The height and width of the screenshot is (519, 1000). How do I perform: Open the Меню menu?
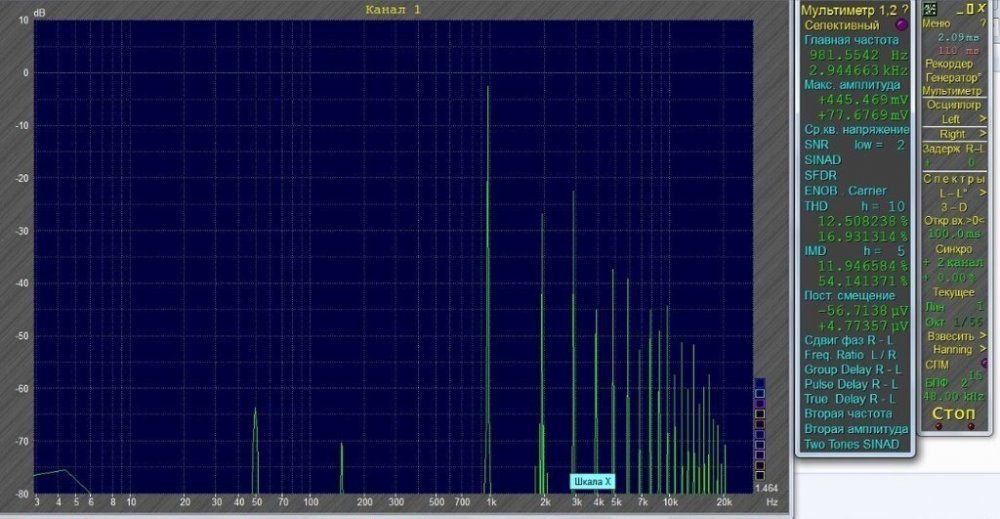tap(937, 23)
